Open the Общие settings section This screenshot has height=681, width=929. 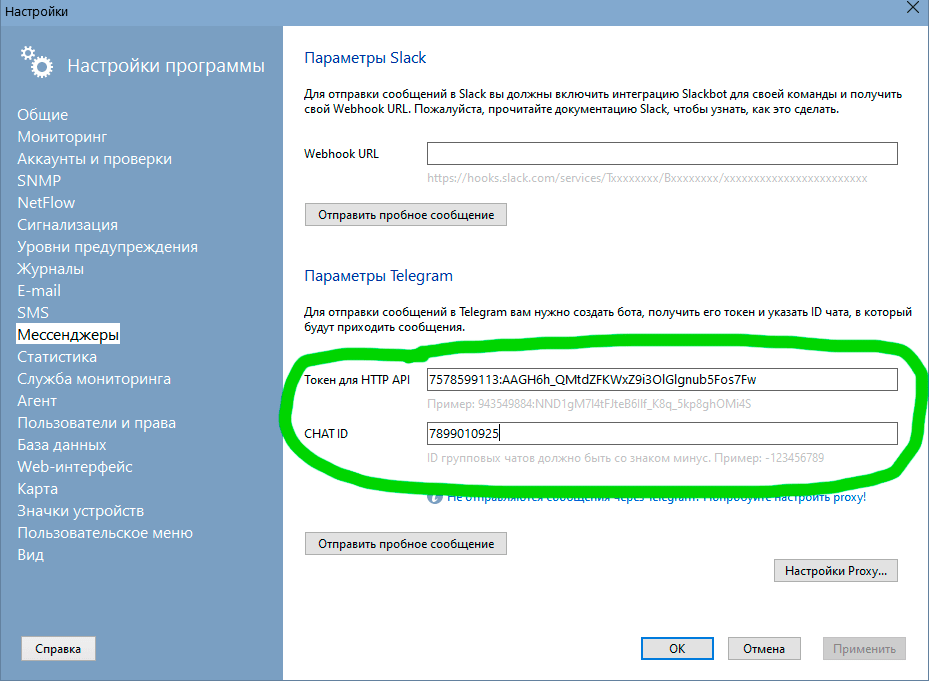point(43,114)
